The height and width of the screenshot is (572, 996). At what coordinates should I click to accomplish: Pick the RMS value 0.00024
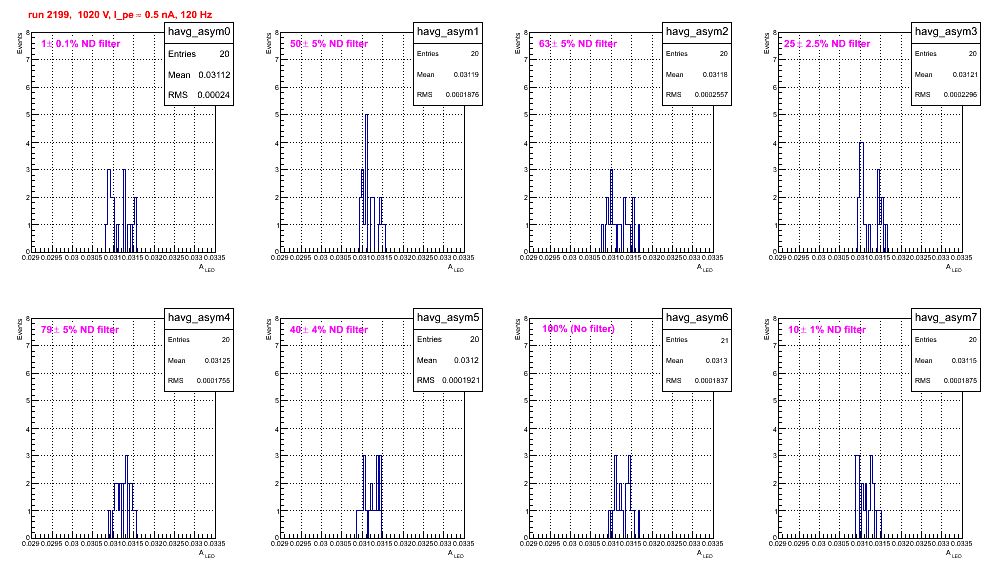pos(214,95)
